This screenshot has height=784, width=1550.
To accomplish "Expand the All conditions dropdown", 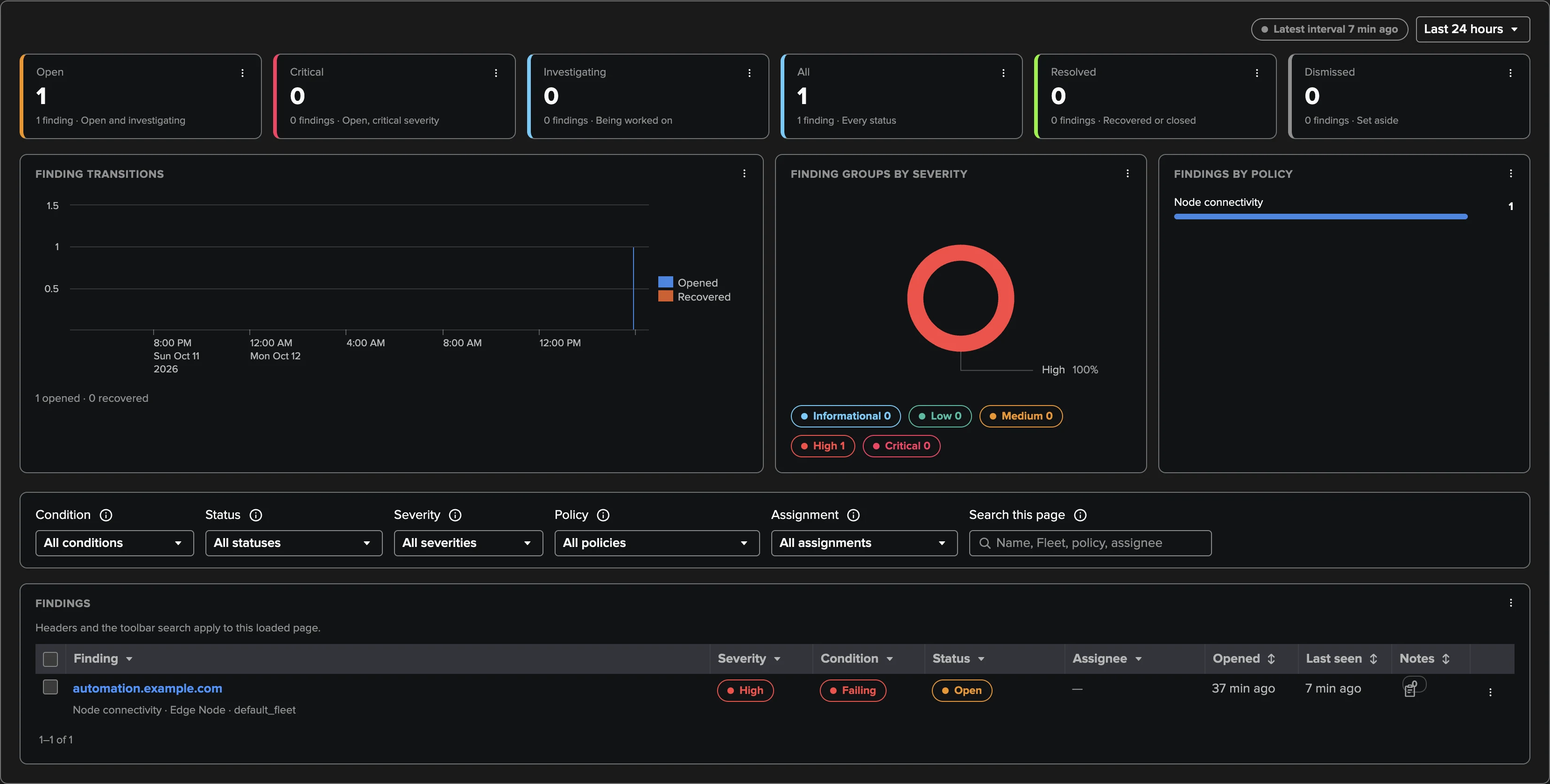I will (x=114, y=543).
